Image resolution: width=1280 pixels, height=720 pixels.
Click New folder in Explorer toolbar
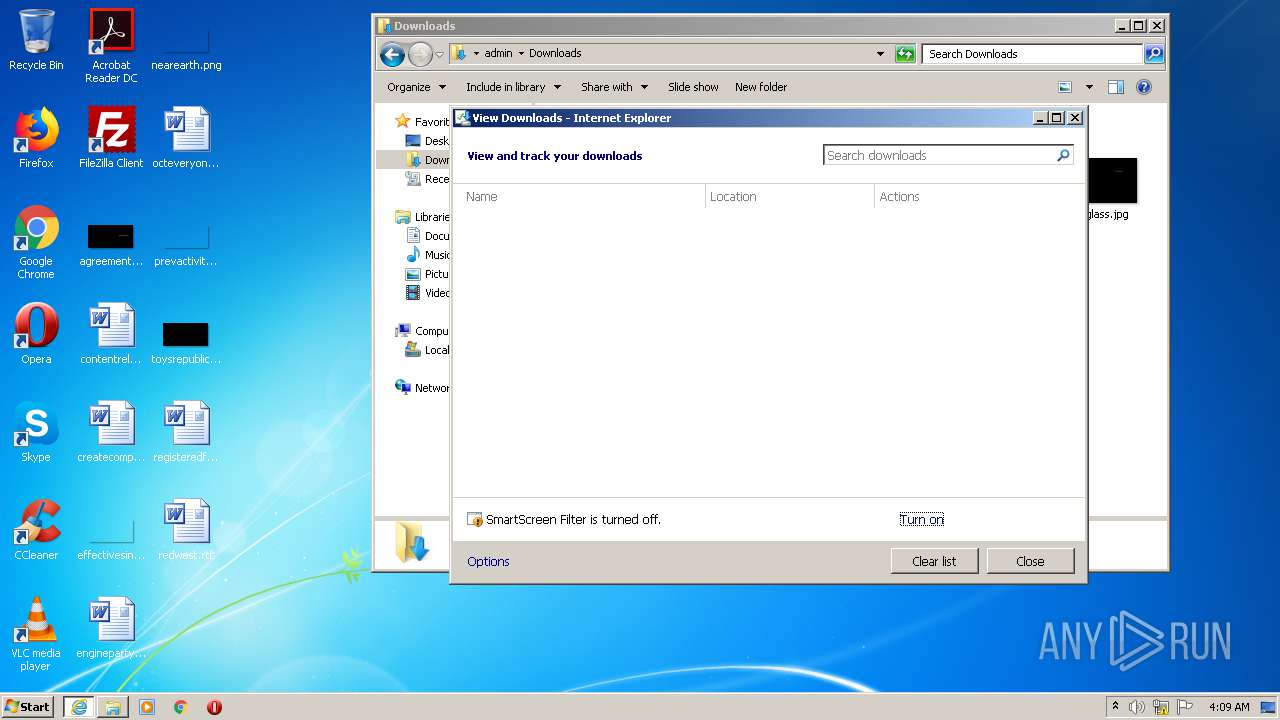pyautogui.click(x=761, y=87)
